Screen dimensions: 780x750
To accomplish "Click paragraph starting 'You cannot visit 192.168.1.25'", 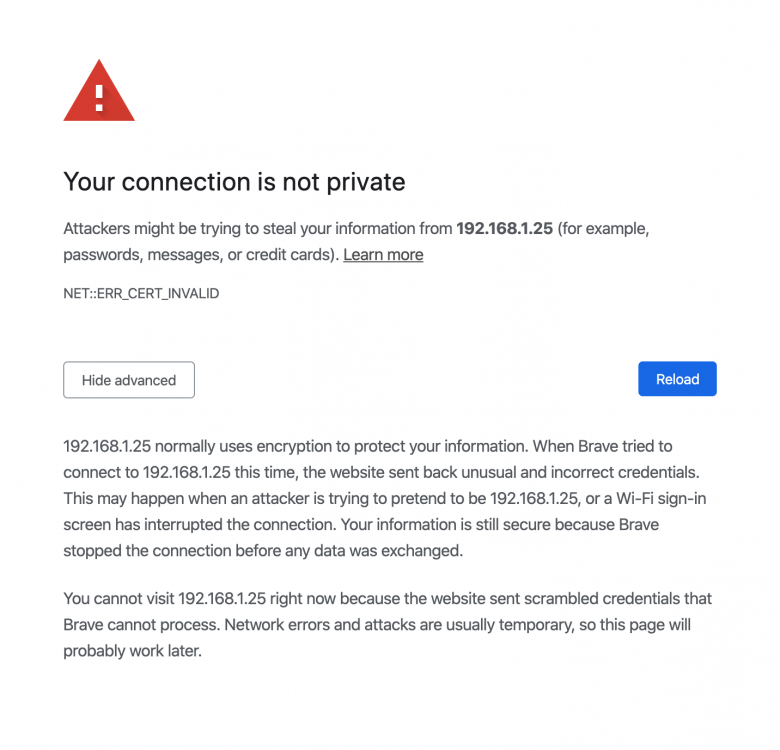I will coord(388,625).
